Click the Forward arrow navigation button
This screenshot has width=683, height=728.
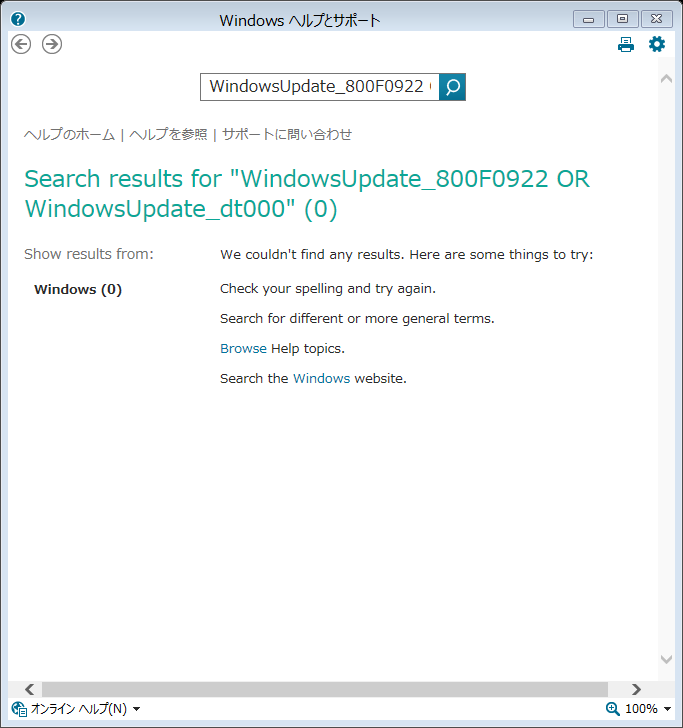tap(52, 44)
